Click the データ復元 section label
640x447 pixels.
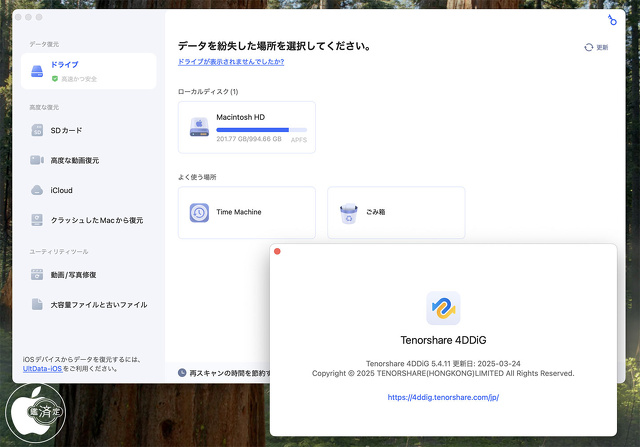point(44,44)
